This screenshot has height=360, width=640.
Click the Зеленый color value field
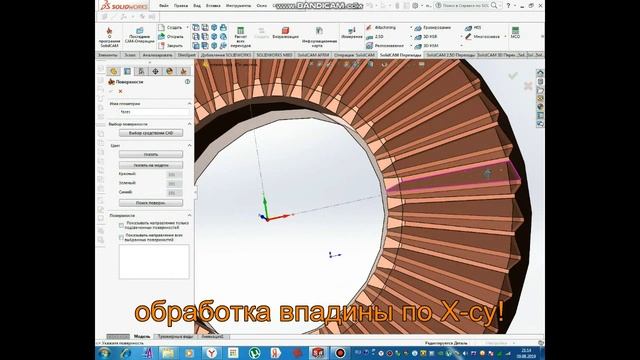point(174,184)
